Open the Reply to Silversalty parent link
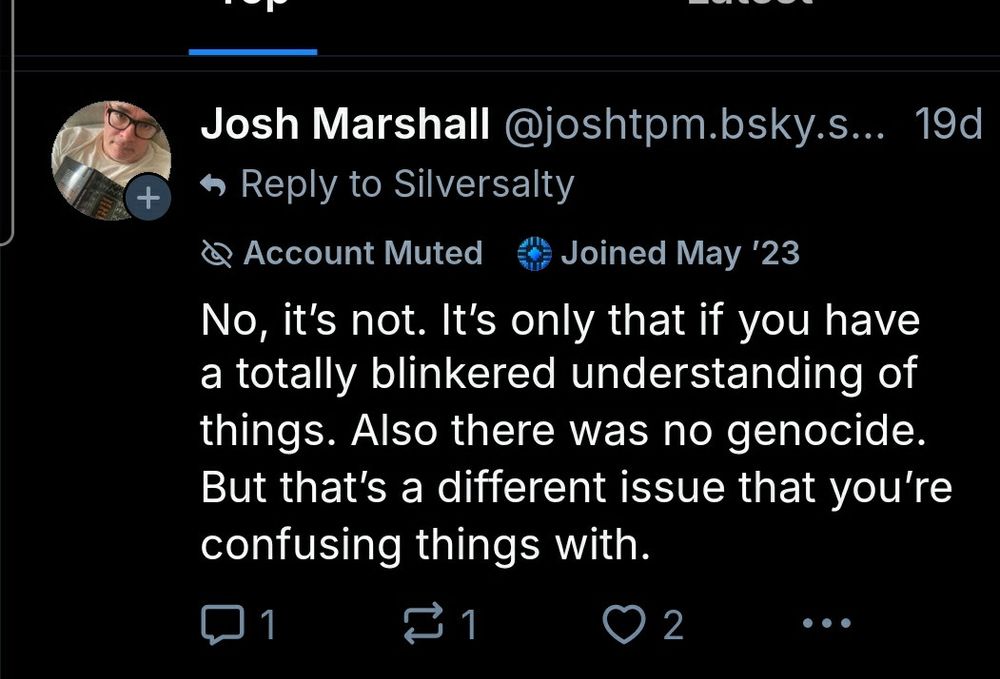Screen dimensions: 1000x679 (407, 185)
